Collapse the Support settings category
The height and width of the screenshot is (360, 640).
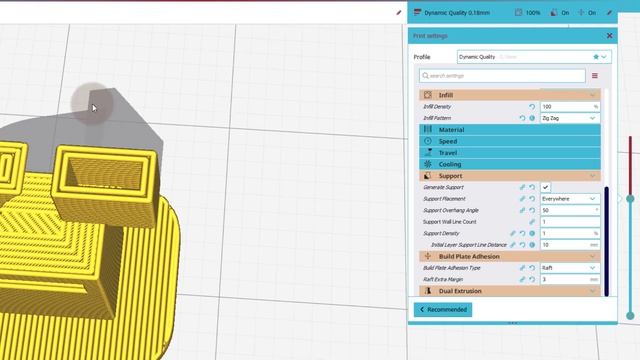point(510,176)
